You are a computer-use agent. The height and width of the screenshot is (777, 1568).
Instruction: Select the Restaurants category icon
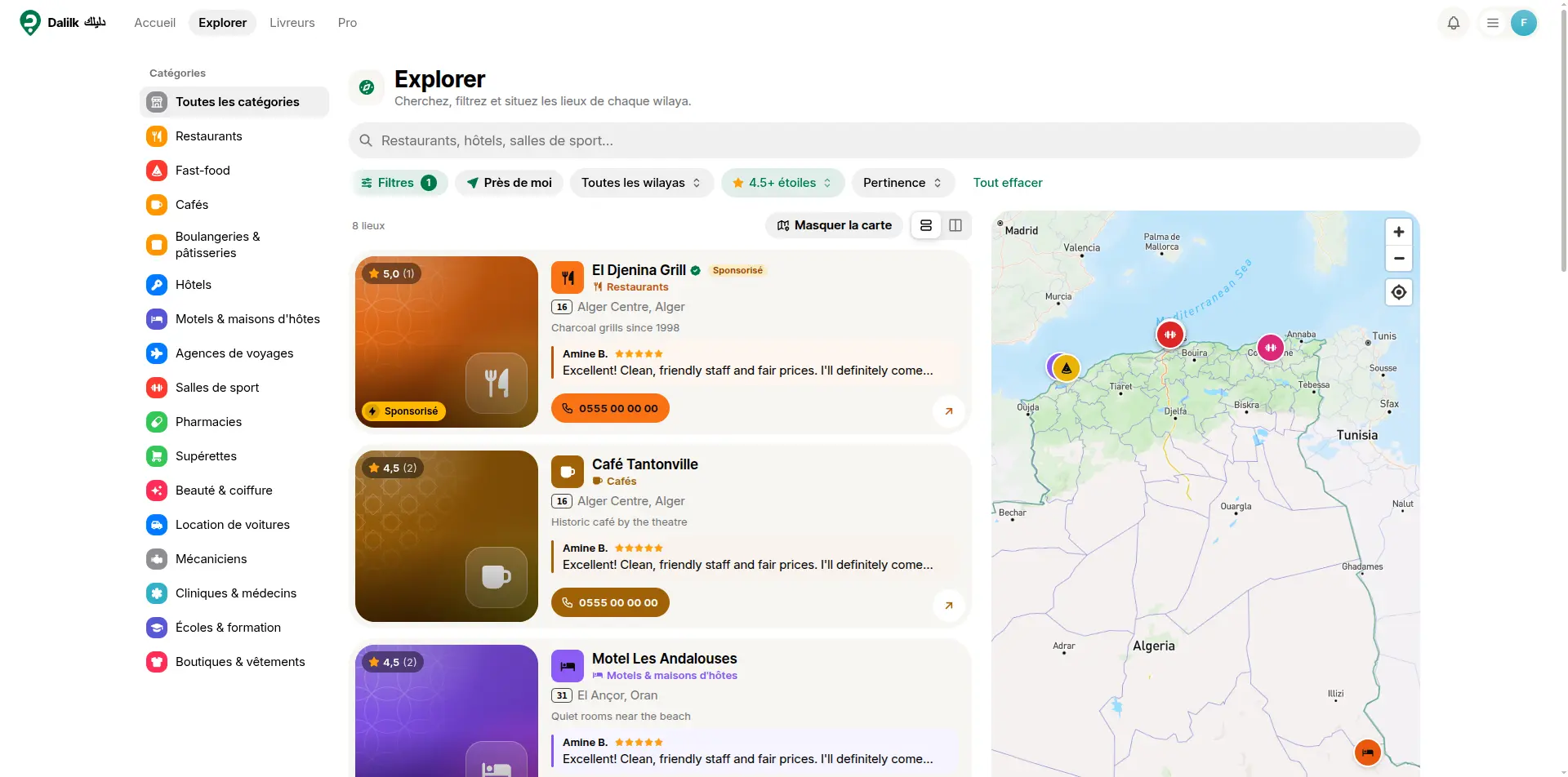point(157,136)
